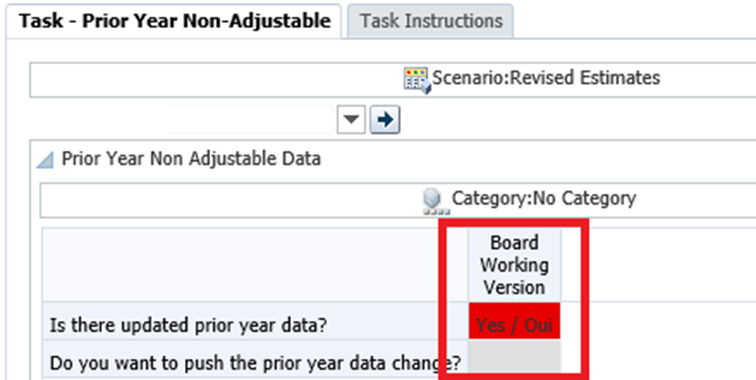Select the Task - Prior Year Non-Adjustable tab
The width and height of the screenshot is (756, 380).
point(175,21)
